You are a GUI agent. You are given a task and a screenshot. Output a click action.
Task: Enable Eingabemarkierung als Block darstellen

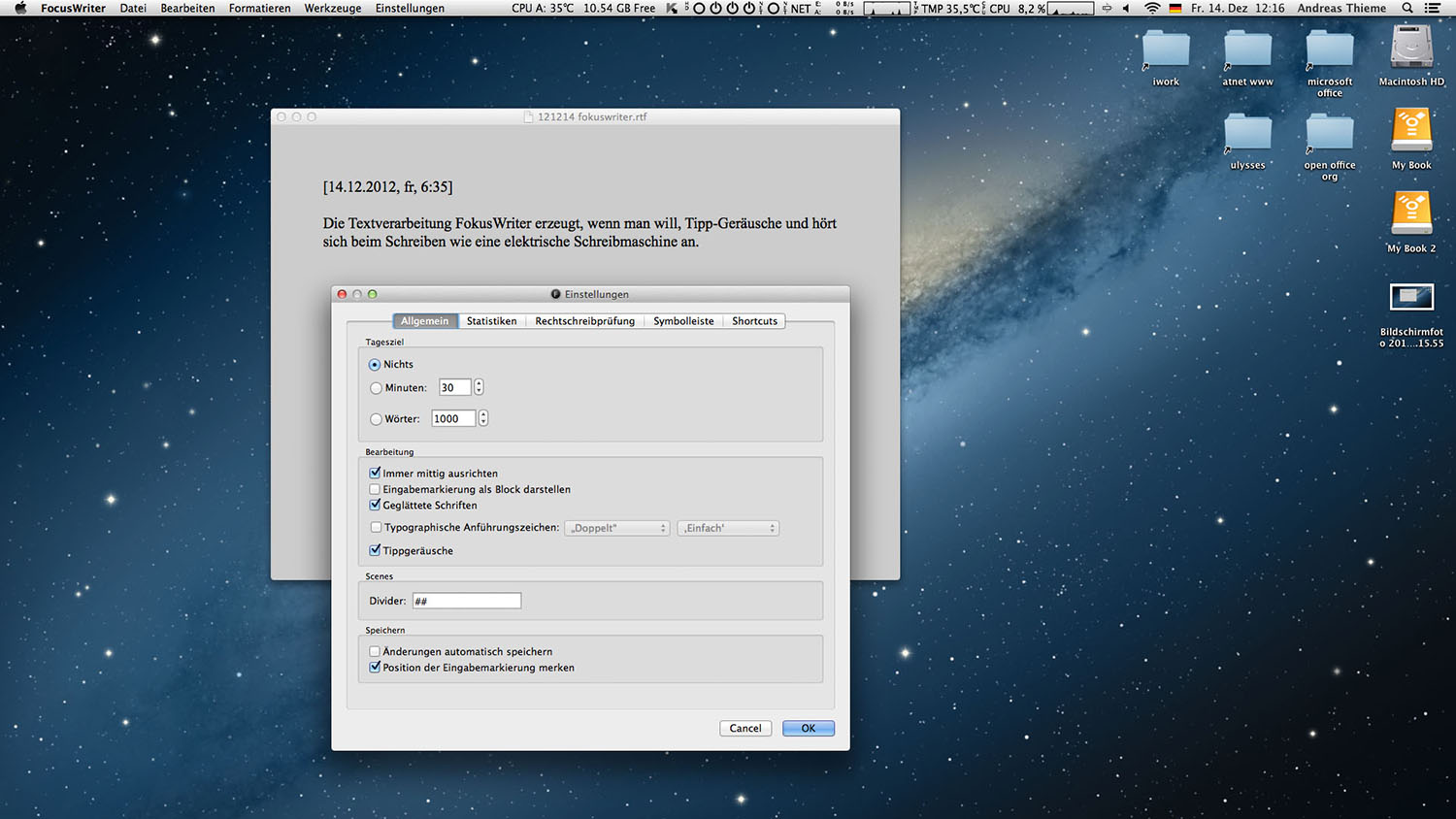(x=375, y=489)
